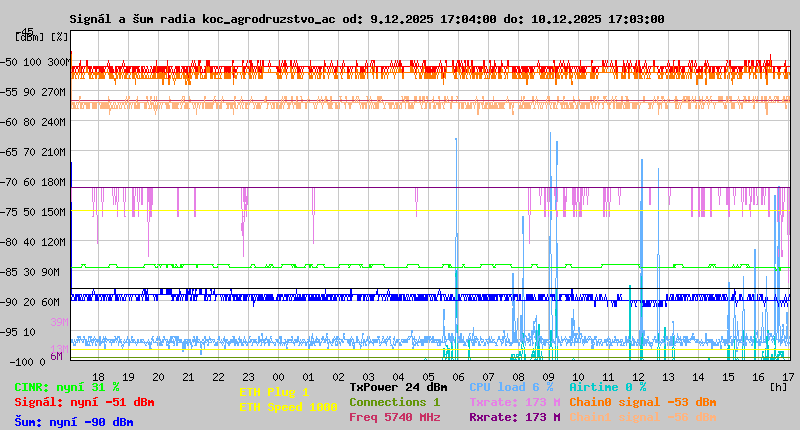The height and width of the screenshot is (430, 800).
Task: Click the '-70 60 180M' y-axis label
Action: tap(34, 182)
